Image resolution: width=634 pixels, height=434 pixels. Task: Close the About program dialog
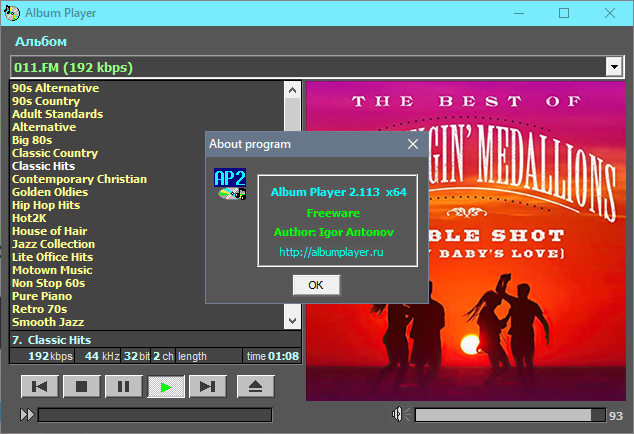click(x=413, y=144)
